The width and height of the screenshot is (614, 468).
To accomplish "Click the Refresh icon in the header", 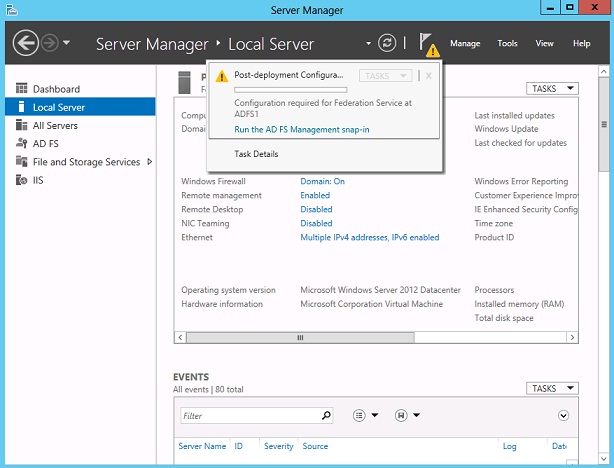I will click(387, 43).
